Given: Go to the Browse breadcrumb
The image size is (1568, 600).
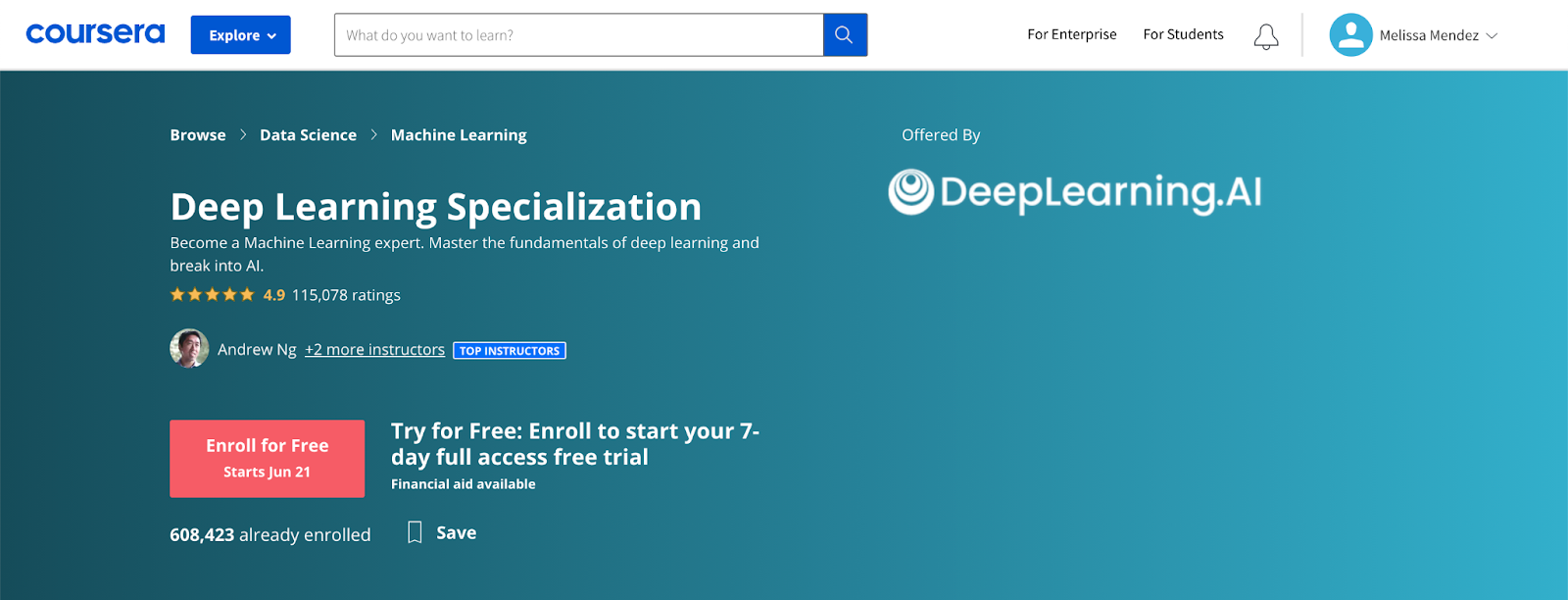Looking at the screenshot, I should (198, 135).
